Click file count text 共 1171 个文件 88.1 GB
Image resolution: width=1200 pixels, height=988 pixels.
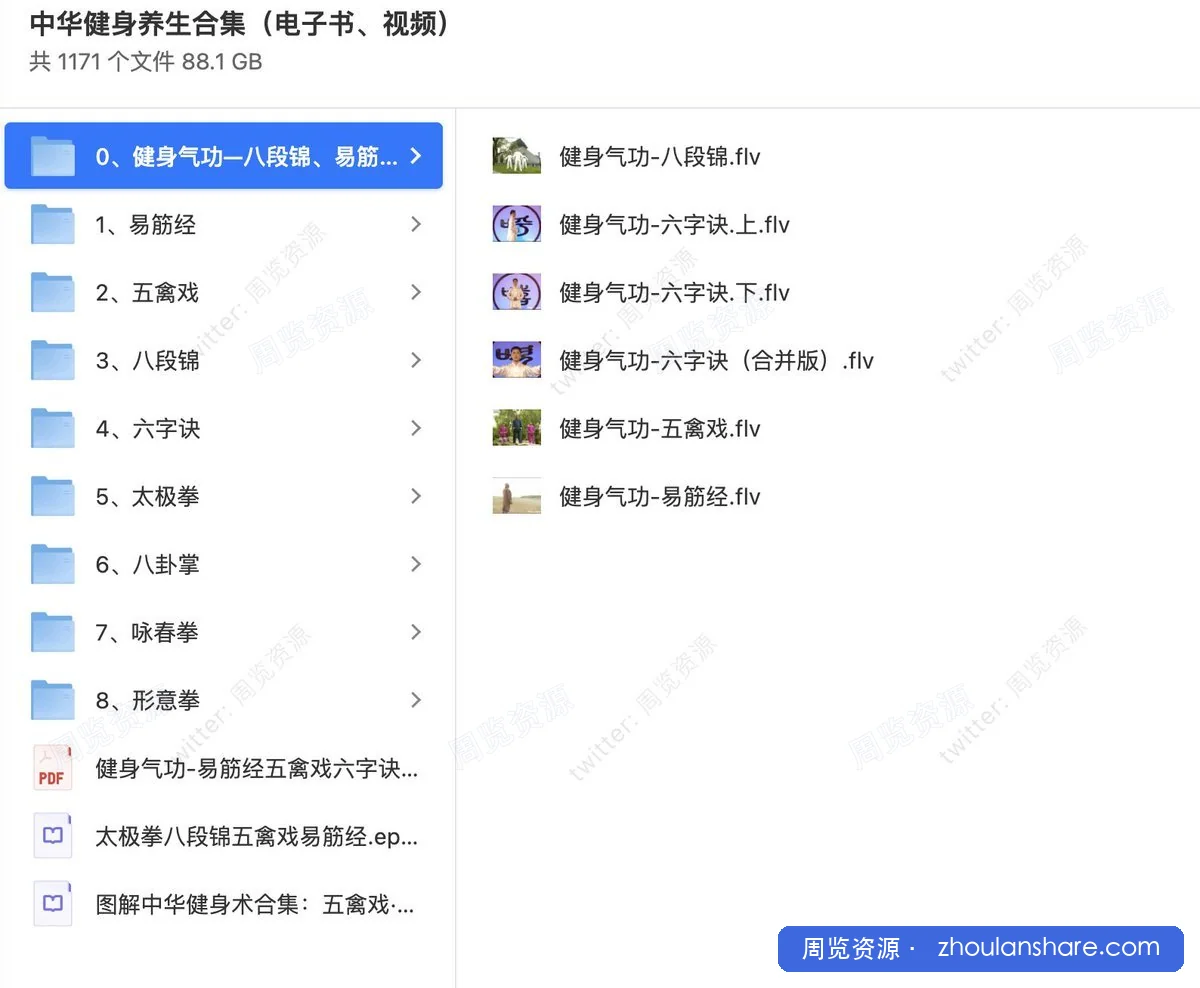[x=146, y=62]
